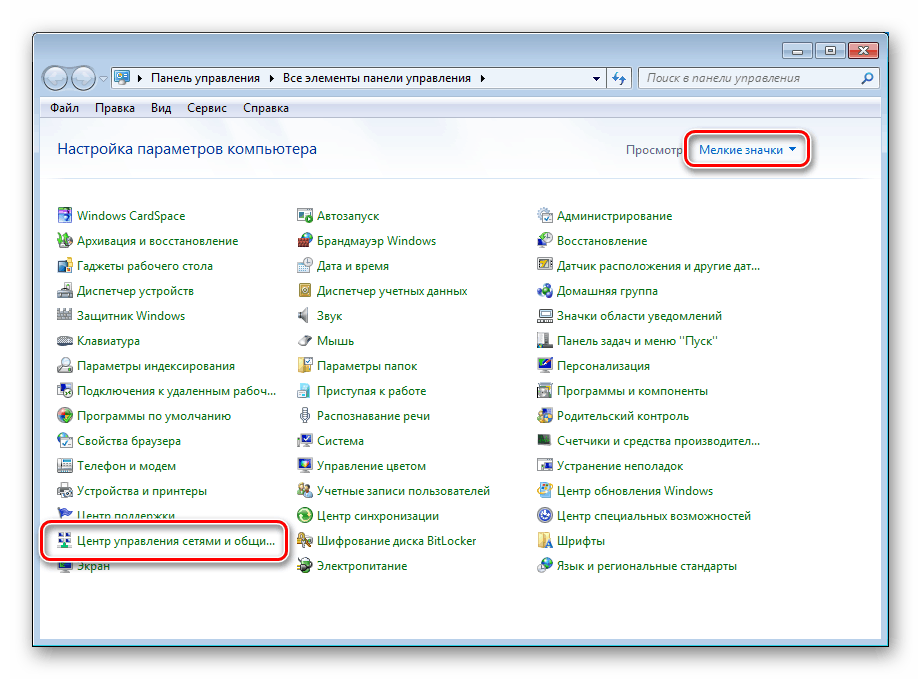Open the Параметры папок icon

(x=304, y=365)
